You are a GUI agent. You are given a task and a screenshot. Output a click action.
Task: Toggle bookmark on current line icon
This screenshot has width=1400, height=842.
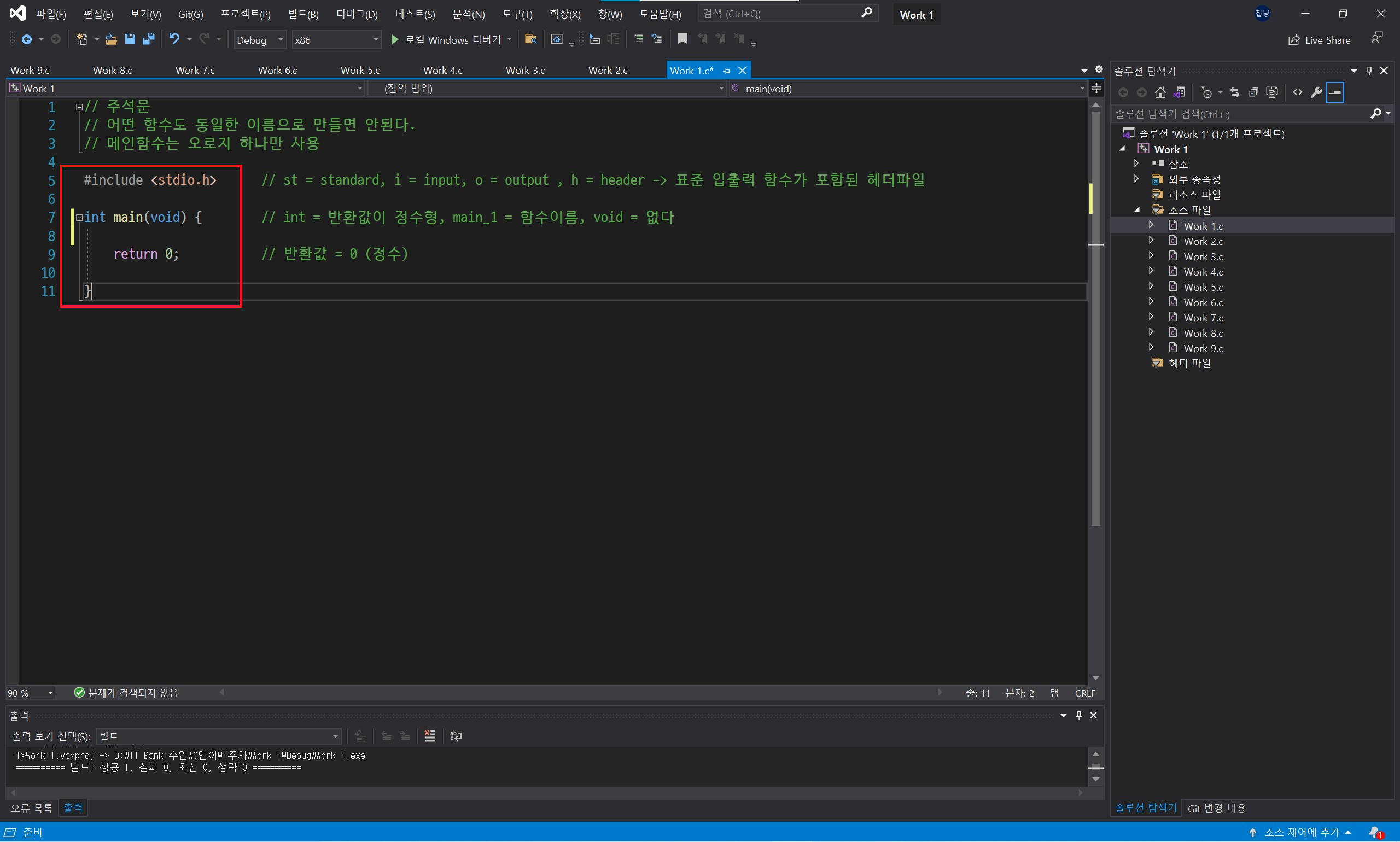(x=682, y=39)
